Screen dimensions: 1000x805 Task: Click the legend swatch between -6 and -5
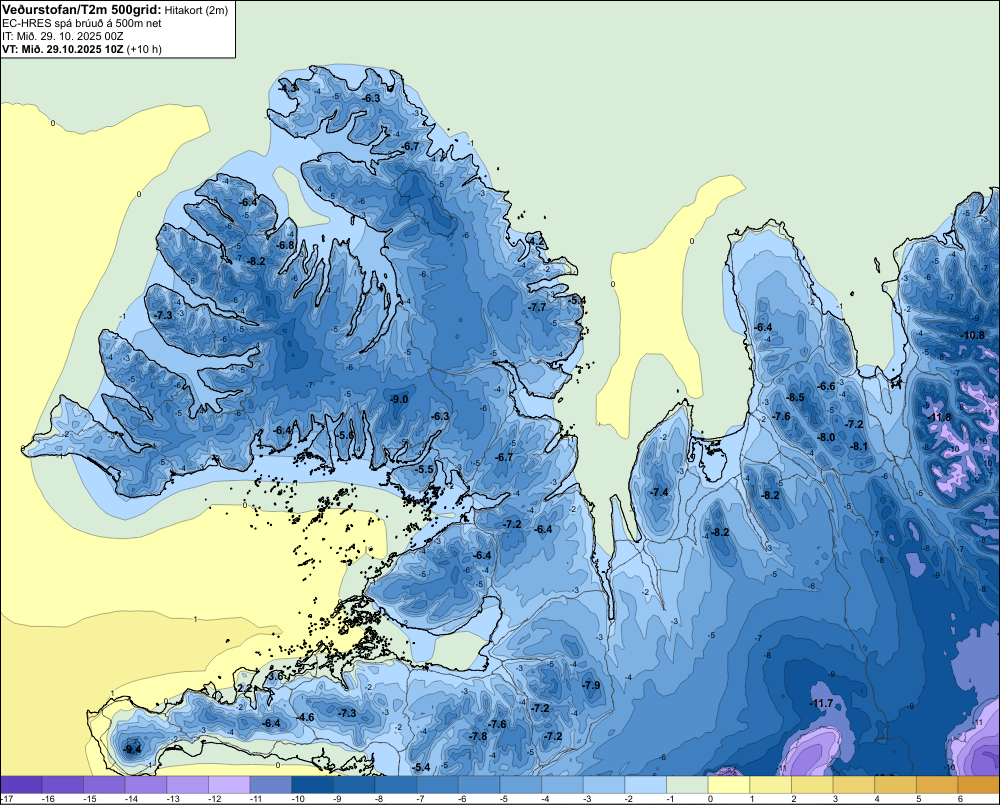tap(480, 785)
